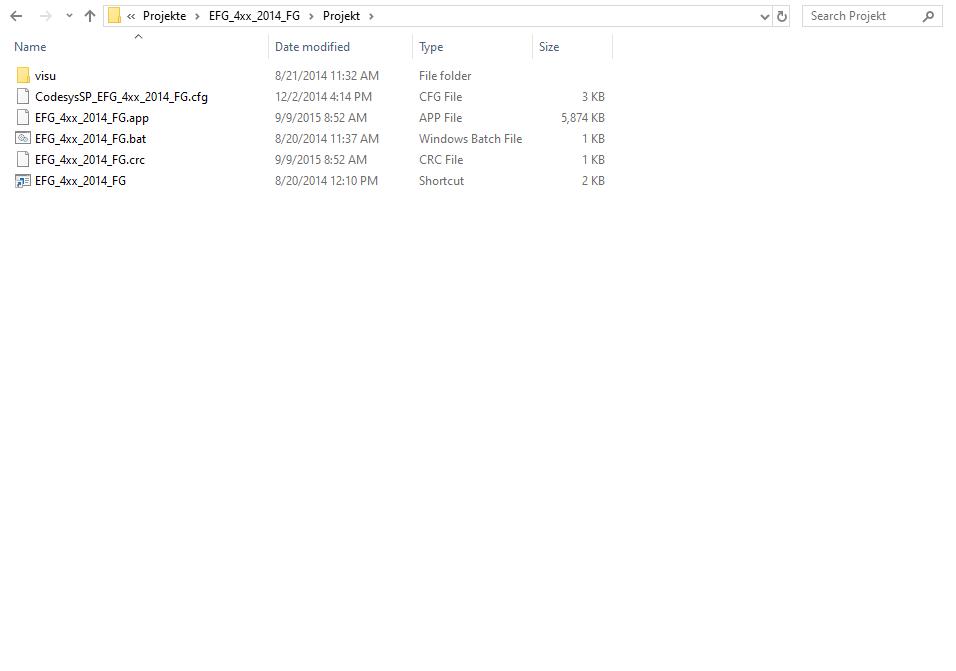This screenshot has height=671, width=956.
Task: Go up one folder level
Action: (x=90, y=16)
